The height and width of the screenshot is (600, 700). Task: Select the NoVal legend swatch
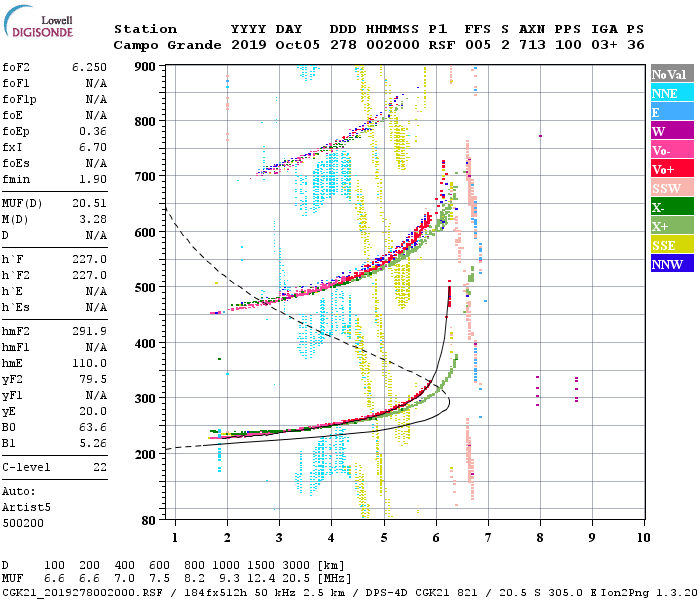[x=672, y=73]
